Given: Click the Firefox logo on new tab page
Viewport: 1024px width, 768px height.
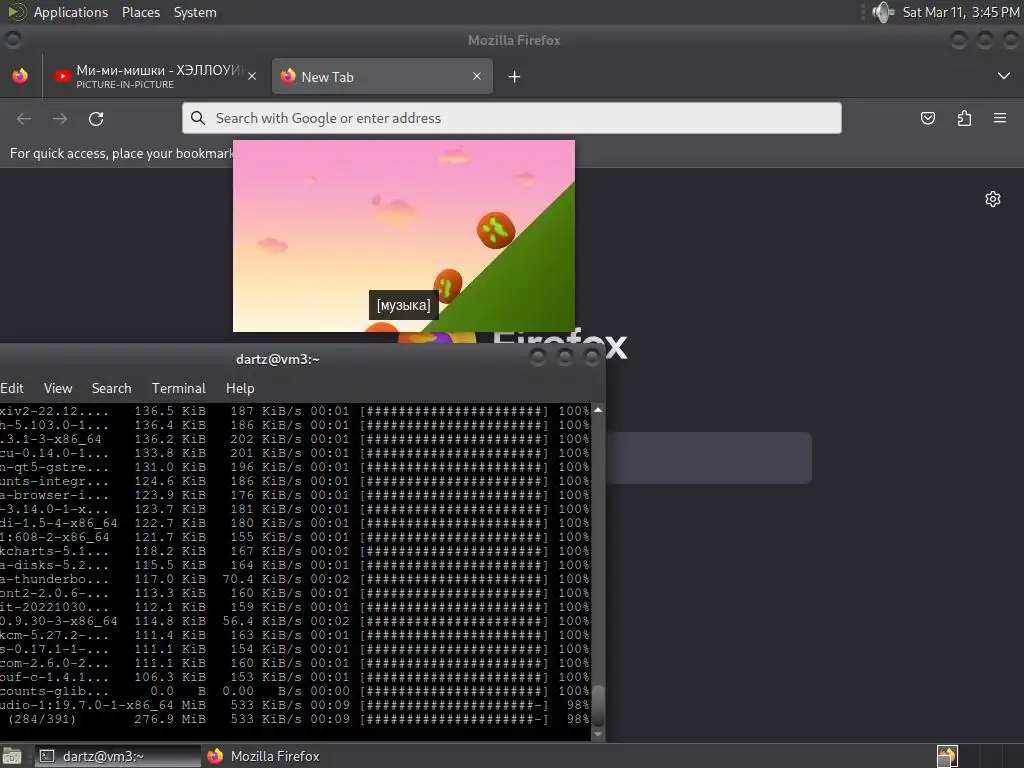Looking at the screenshot, I should [438, 340].
